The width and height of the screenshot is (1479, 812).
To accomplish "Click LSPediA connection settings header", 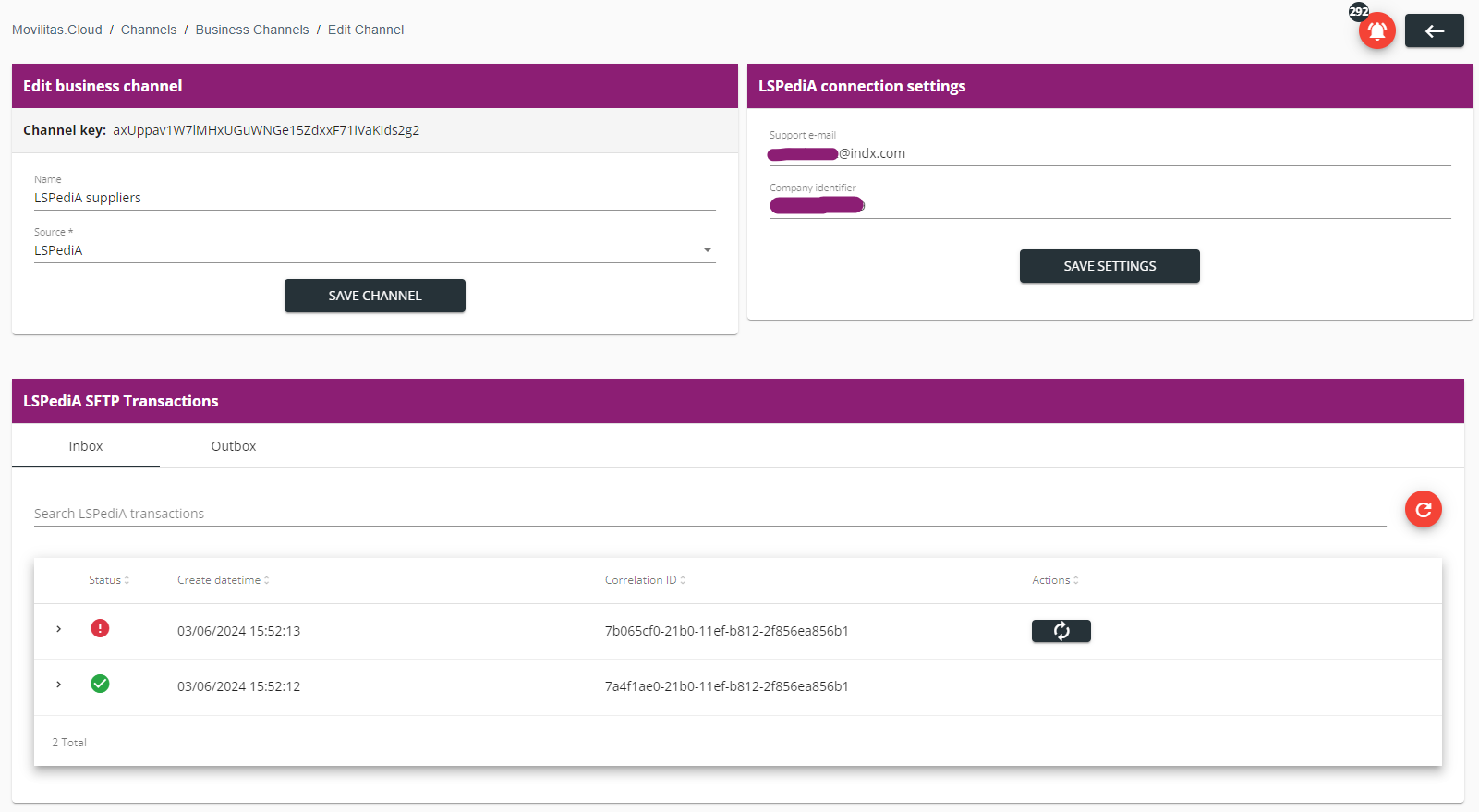I will [x=1109, y=86].
